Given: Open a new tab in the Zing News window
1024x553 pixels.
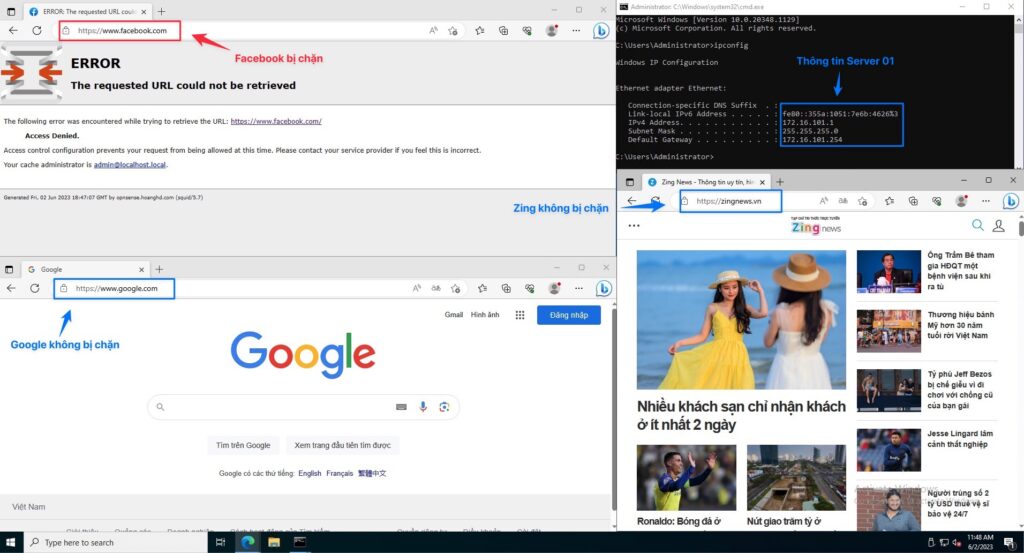Looking at the screenshot, I should pyautogui.click(x=780, y=182).
